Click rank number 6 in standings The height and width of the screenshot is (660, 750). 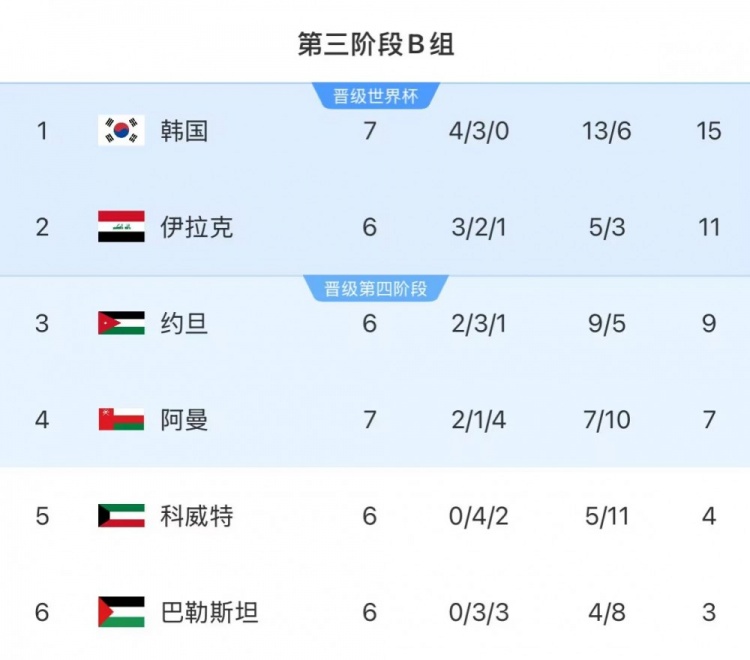coord(42,612)
